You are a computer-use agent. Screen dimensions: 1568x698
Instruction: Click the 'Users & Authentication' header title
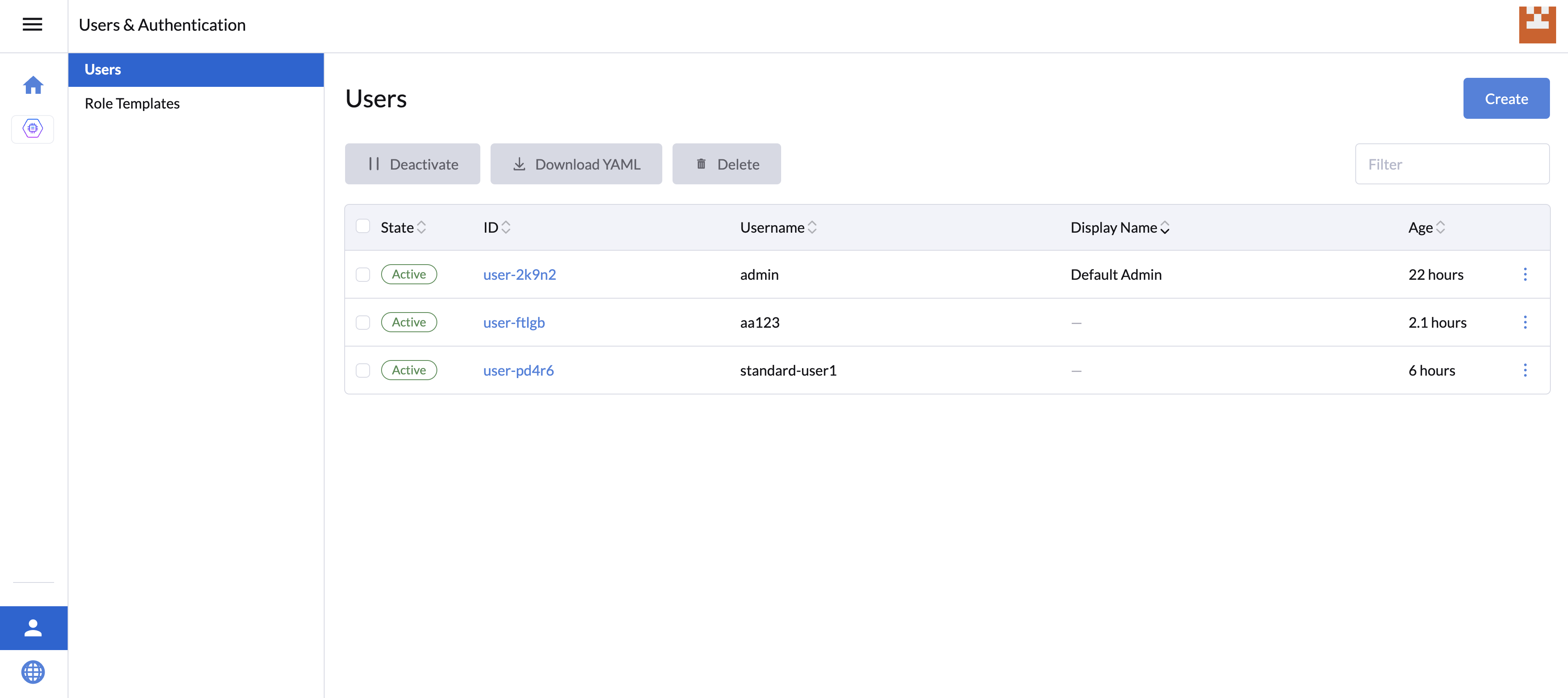point(162,25)
